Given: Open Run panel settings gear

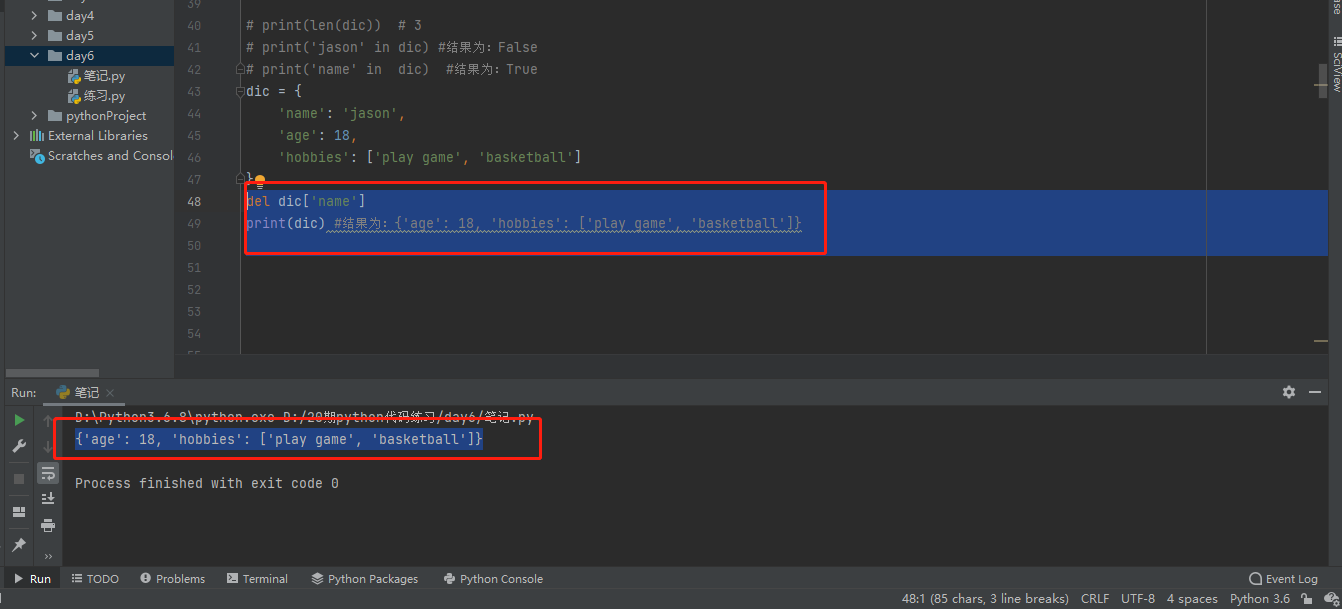Looking at the screenshot, I should point(1289,392).
